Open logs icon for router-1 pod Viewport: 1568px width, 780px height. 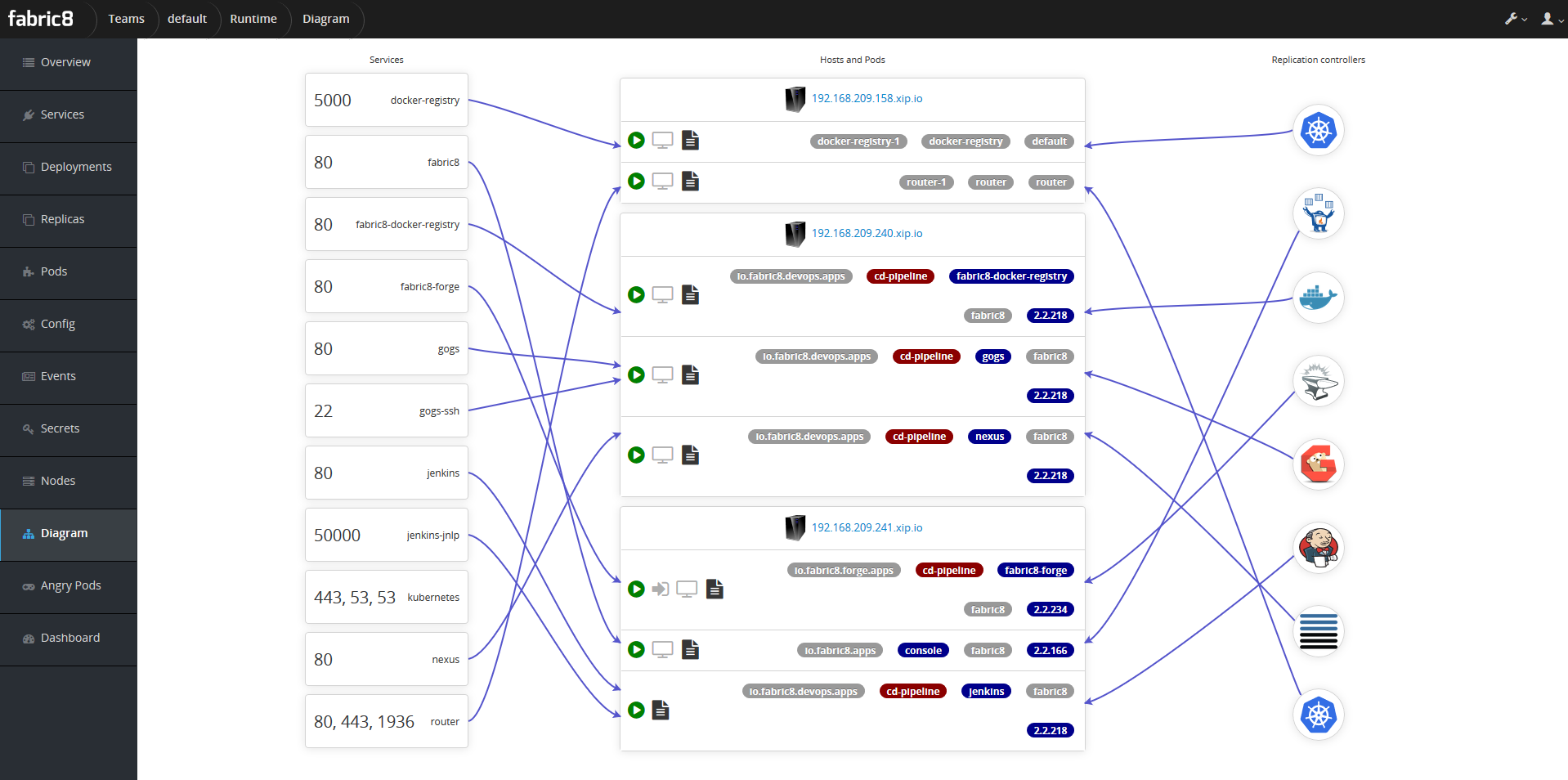[x=690, y=182]
